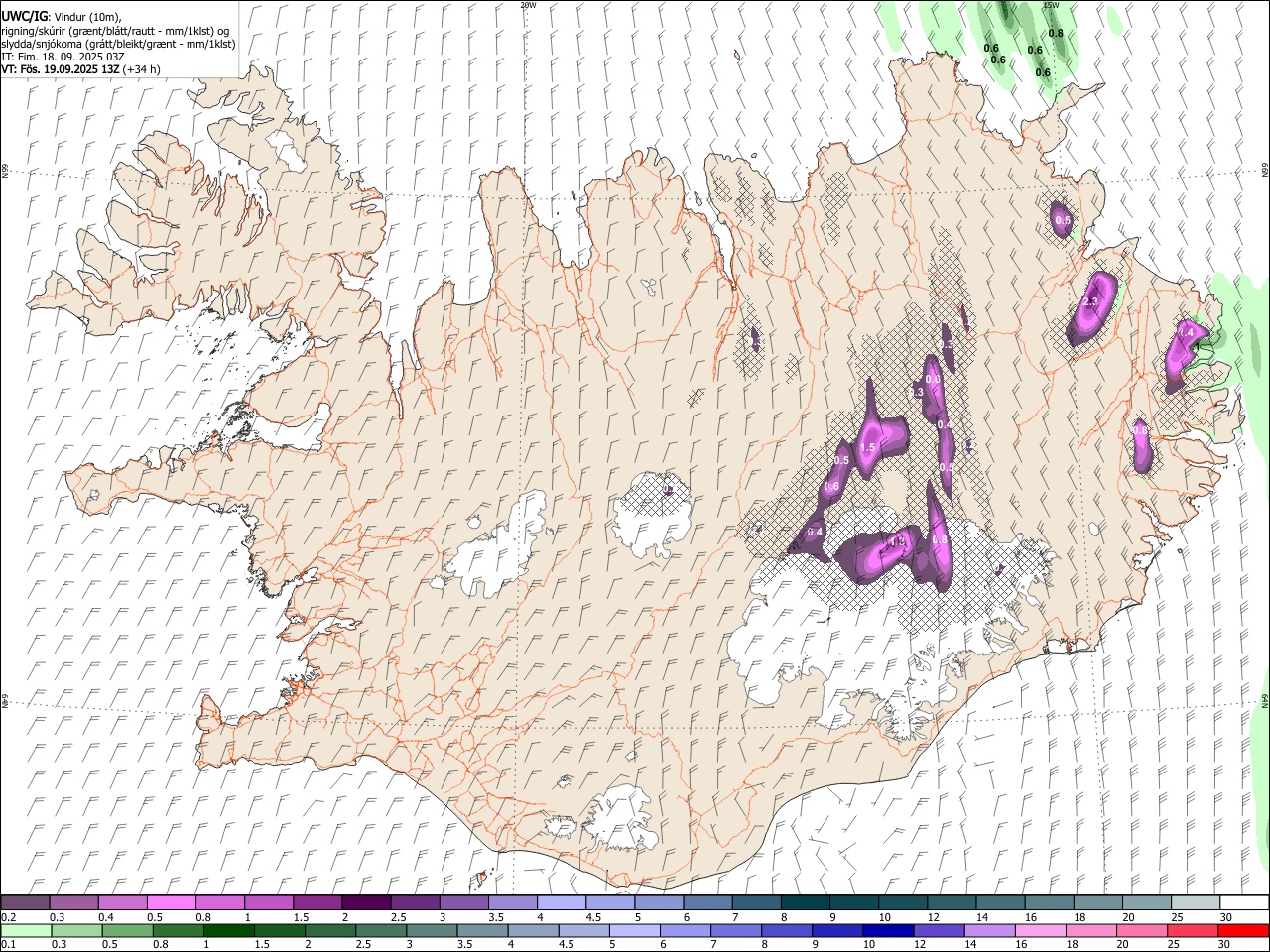
Task: Pick upper legend swatch between 2 and 2.5
Action: 365,902
